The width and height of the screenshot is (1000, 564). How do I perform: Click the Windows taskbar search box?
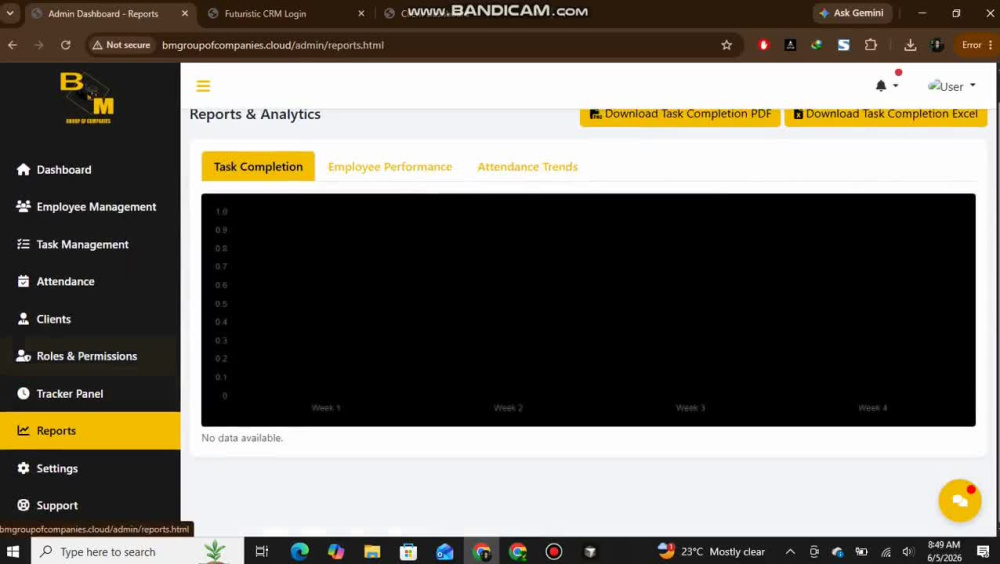[x=137, y=551]
